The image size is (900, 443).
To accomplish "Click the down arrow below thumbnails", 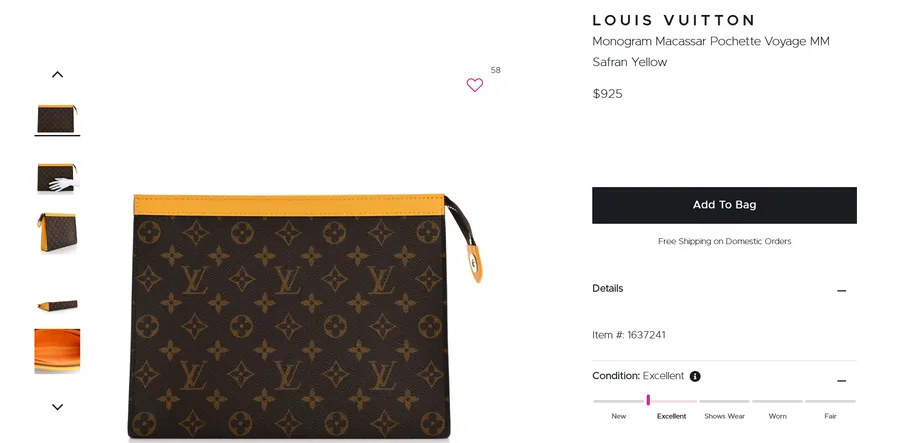I will click(x=57, y=407).
